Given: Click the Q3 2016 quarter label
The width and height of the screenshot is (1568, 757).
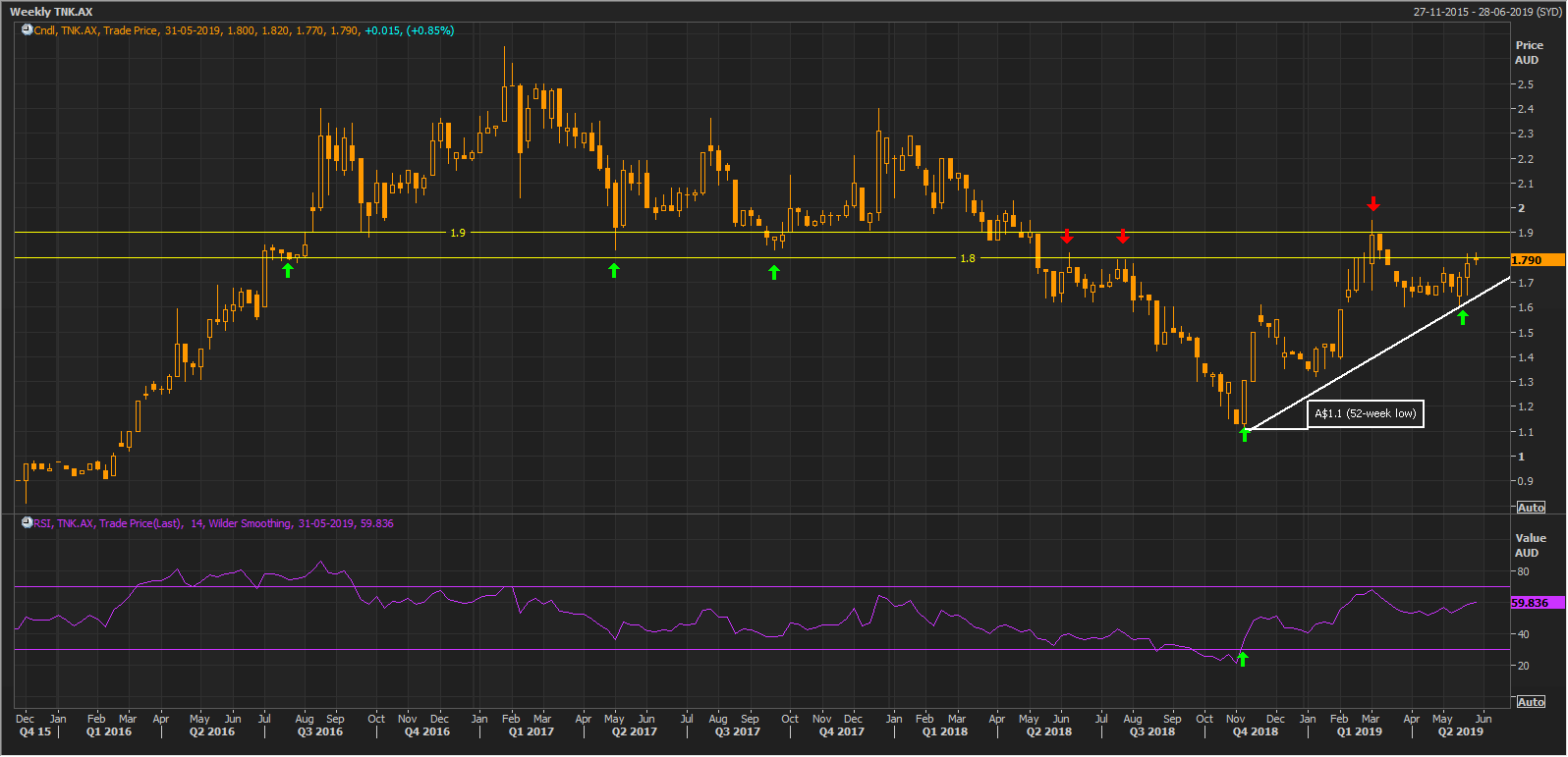Looking at the screenshot, I should tap(320, 731).
